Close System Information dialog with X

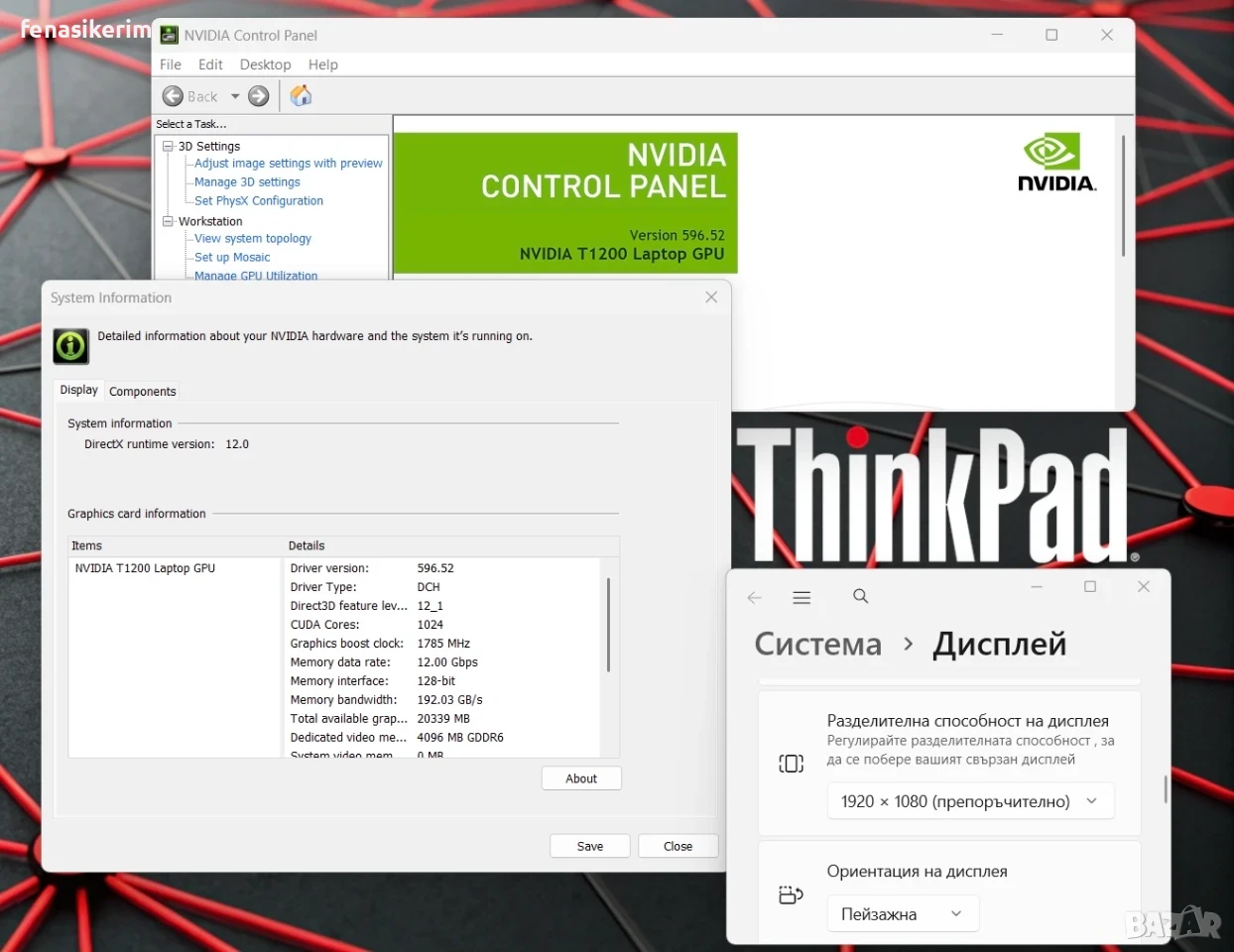pos(711,297)
